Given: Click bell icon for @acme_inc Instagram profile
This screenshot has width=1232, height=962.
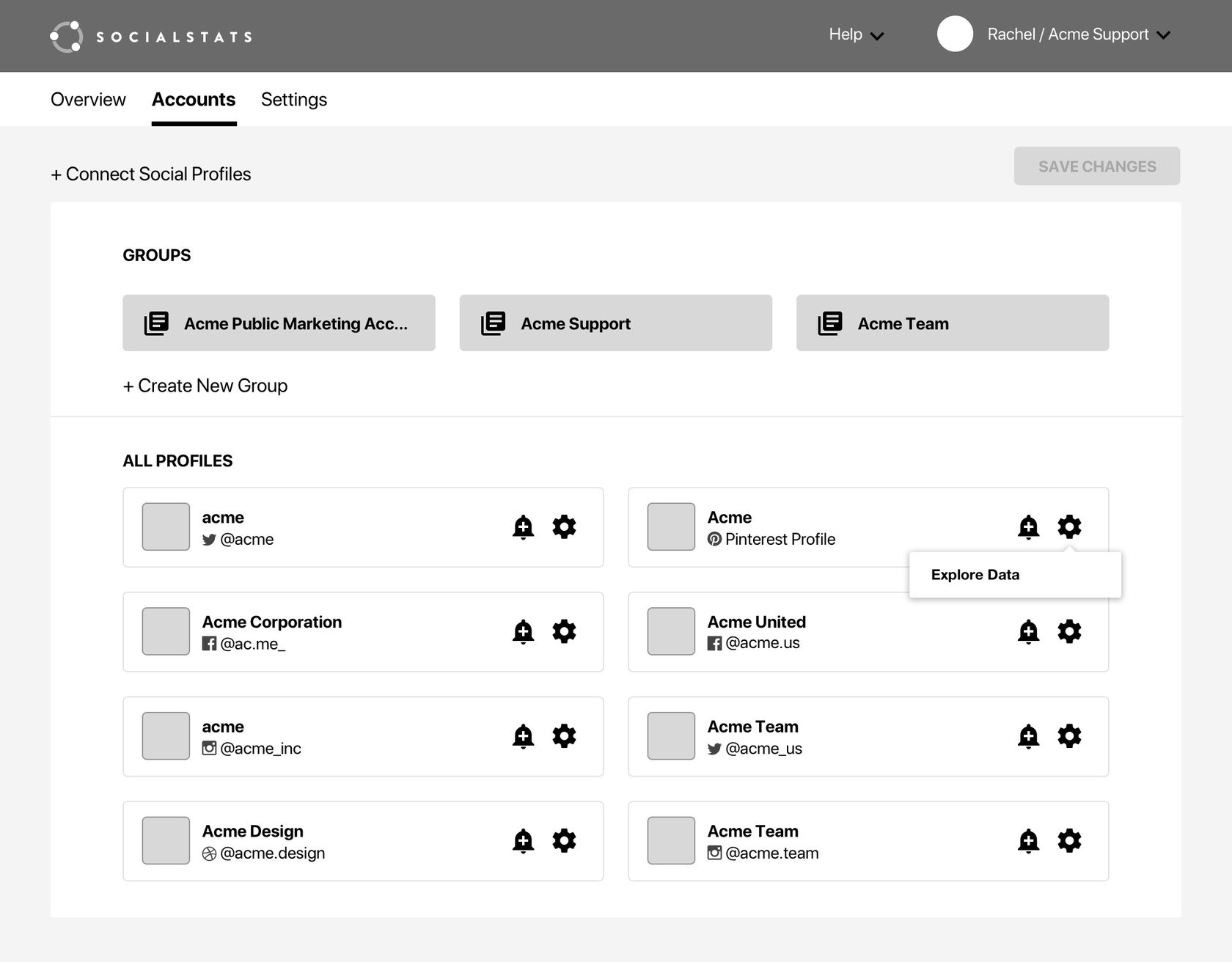Looking at the screenshot, I should coord(523,736).
